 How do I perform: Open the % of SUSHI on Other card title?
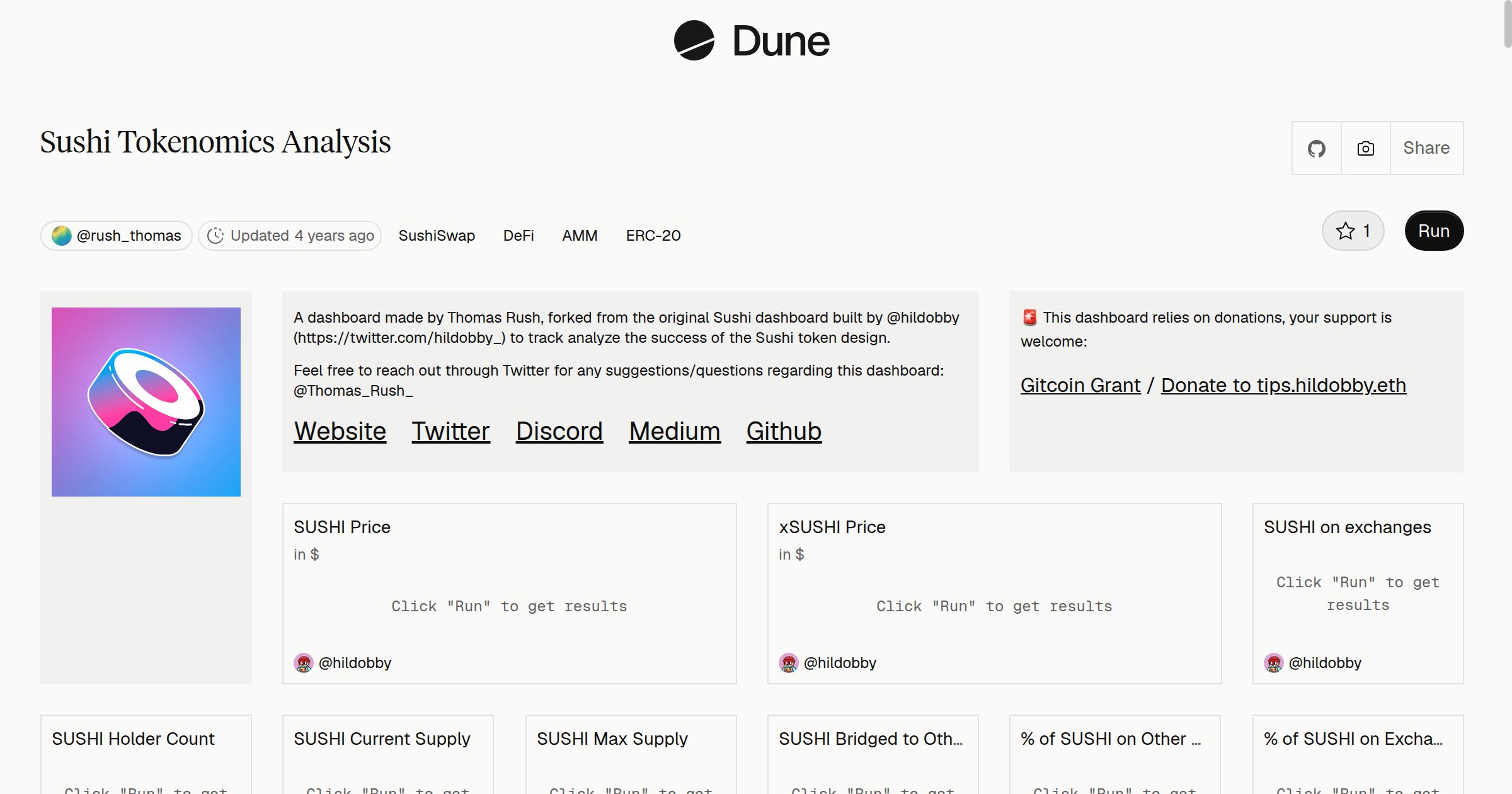[1111, 739]
